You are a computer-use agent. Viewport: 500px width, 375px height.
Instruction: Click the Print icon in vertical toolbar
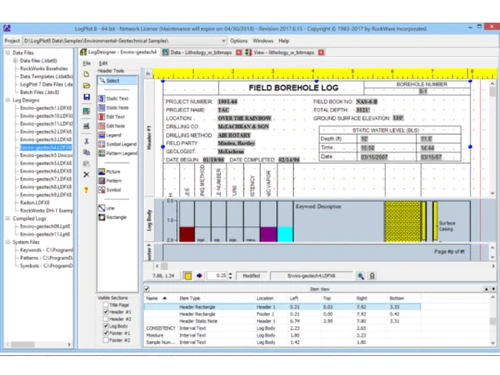pyautogui.click(x=87, y=126)
